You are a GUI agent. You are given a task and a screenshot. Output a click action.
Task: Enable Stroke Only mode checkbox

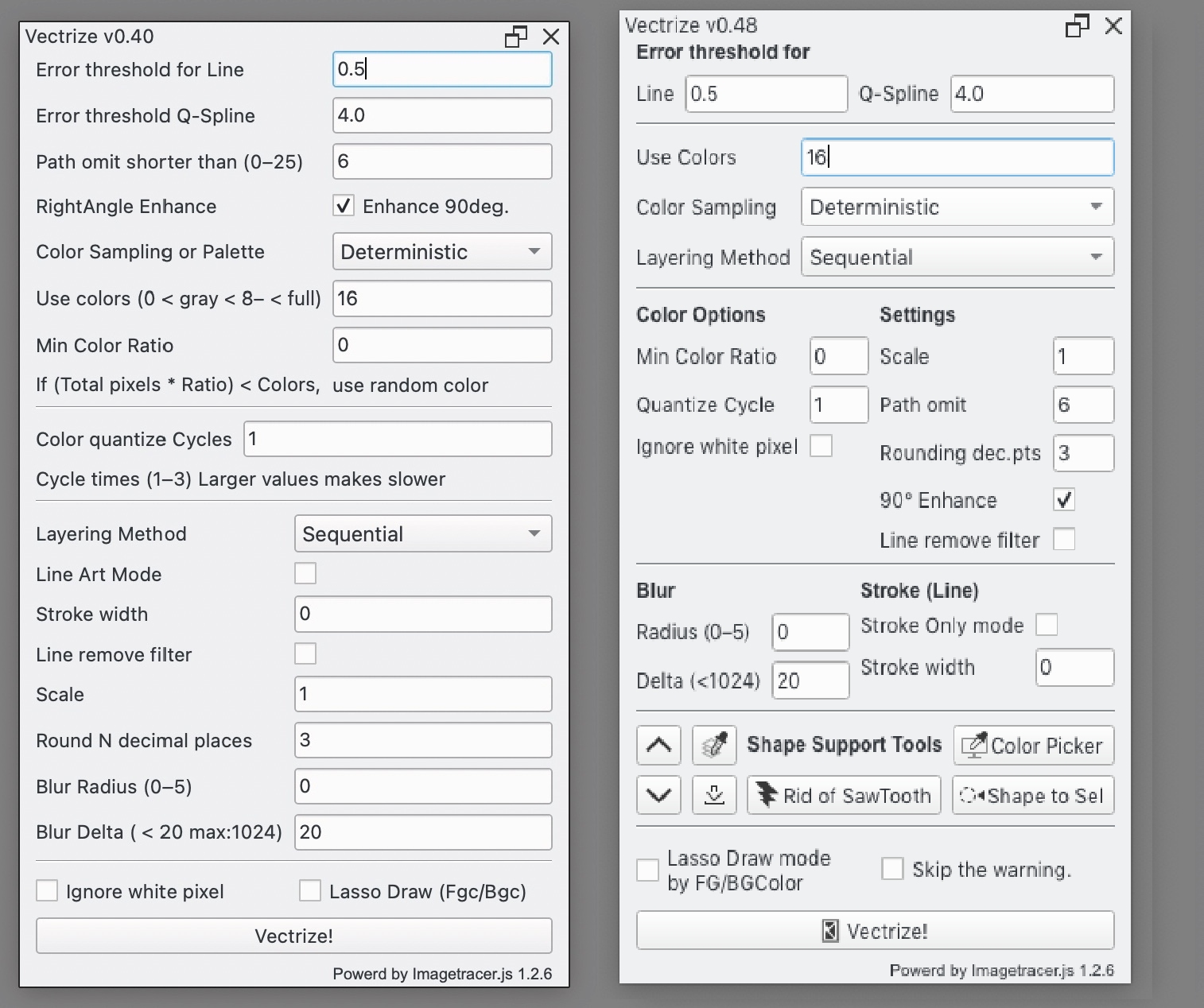[1047, 625]
